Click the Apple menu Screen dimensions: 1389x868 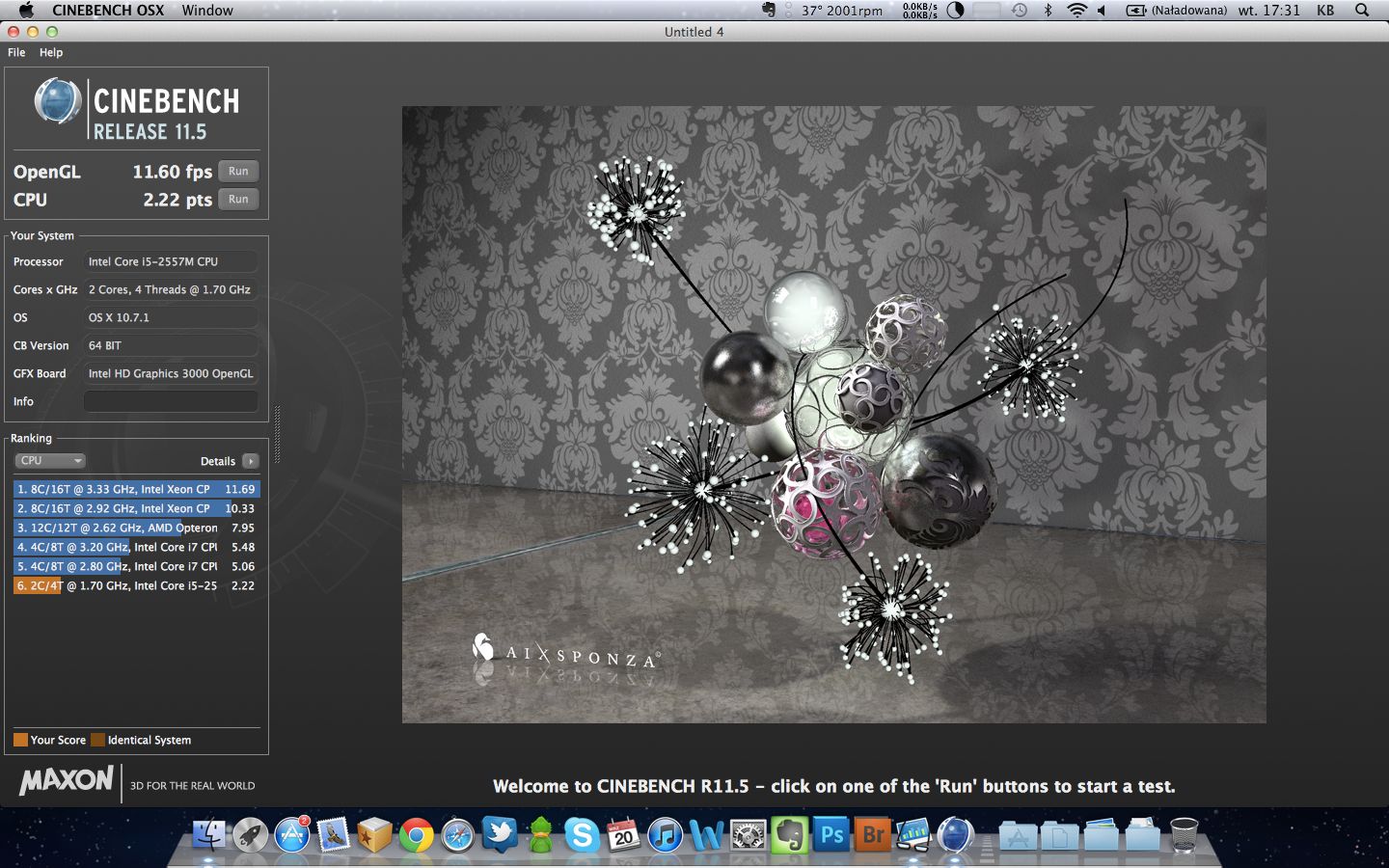point(26,10)
